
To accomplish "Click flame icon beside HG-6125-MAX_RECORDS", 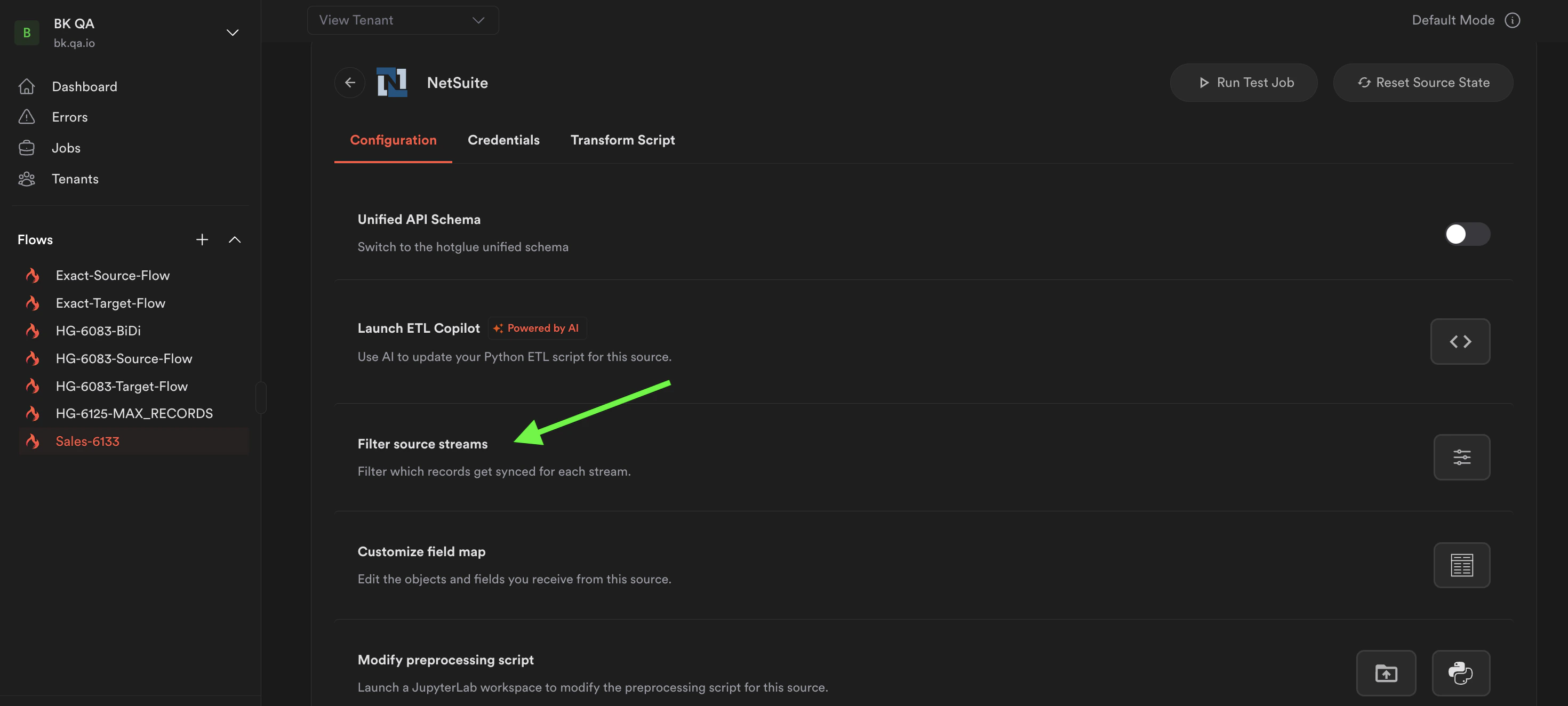I will [33, 414].
